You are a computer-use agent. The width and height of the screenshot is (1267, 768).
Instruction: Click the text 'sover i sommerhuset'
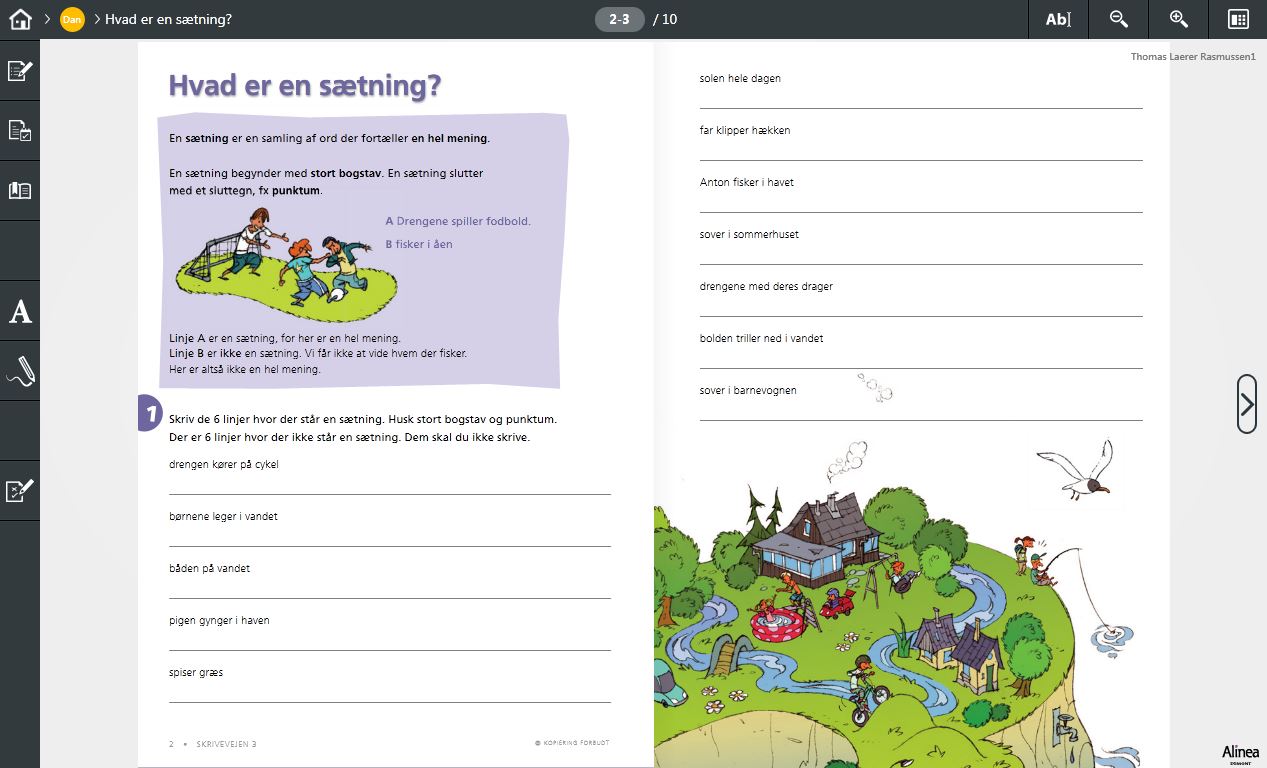[749, 234]
